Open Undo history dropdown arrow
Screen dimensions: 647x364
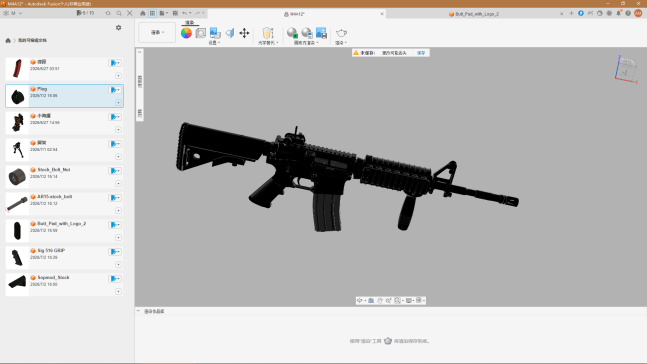pyautogui.click(x=190, y=13)
